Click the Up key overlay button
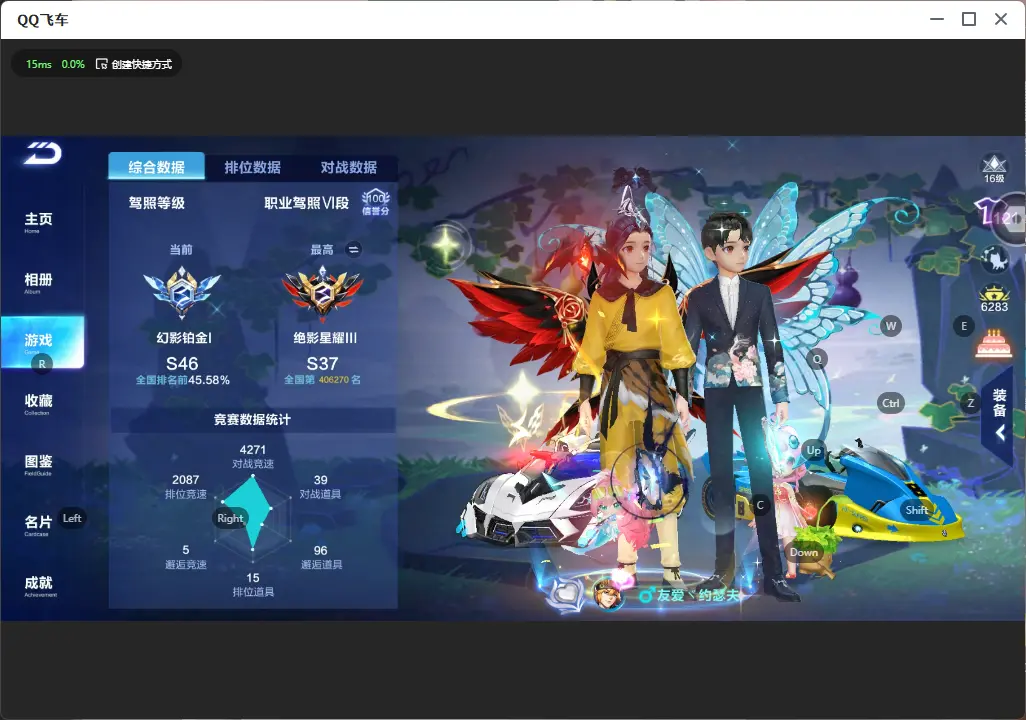The height and width of the screenshot is (720, 1026). pos(813,450)
